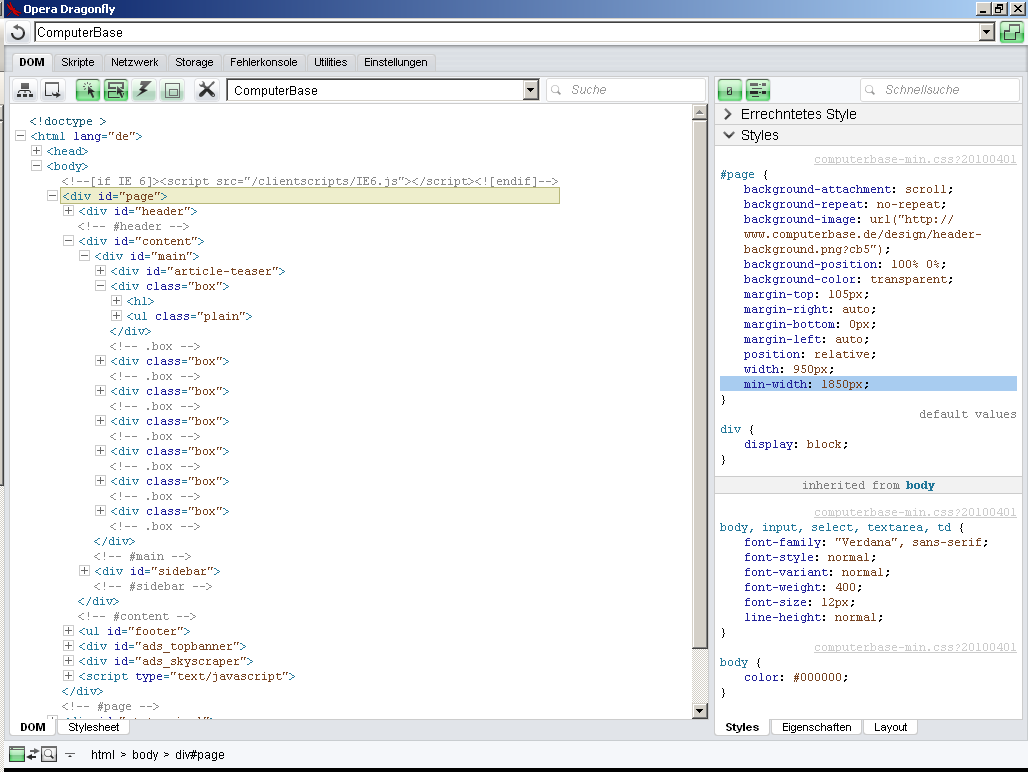Click the reload icon beside the top ComputerBase field
1028x772 pixels.
tap(18, 32)
